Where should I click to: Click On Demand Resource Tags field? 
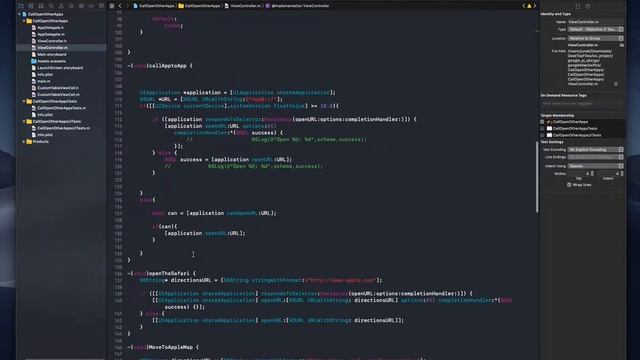[x=582, y=104]
